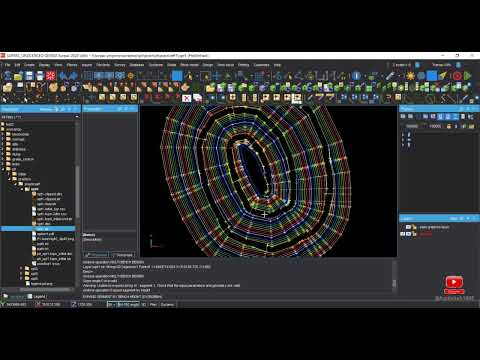Click the blue filled square icon in middle toolbar

coord(177,76)
